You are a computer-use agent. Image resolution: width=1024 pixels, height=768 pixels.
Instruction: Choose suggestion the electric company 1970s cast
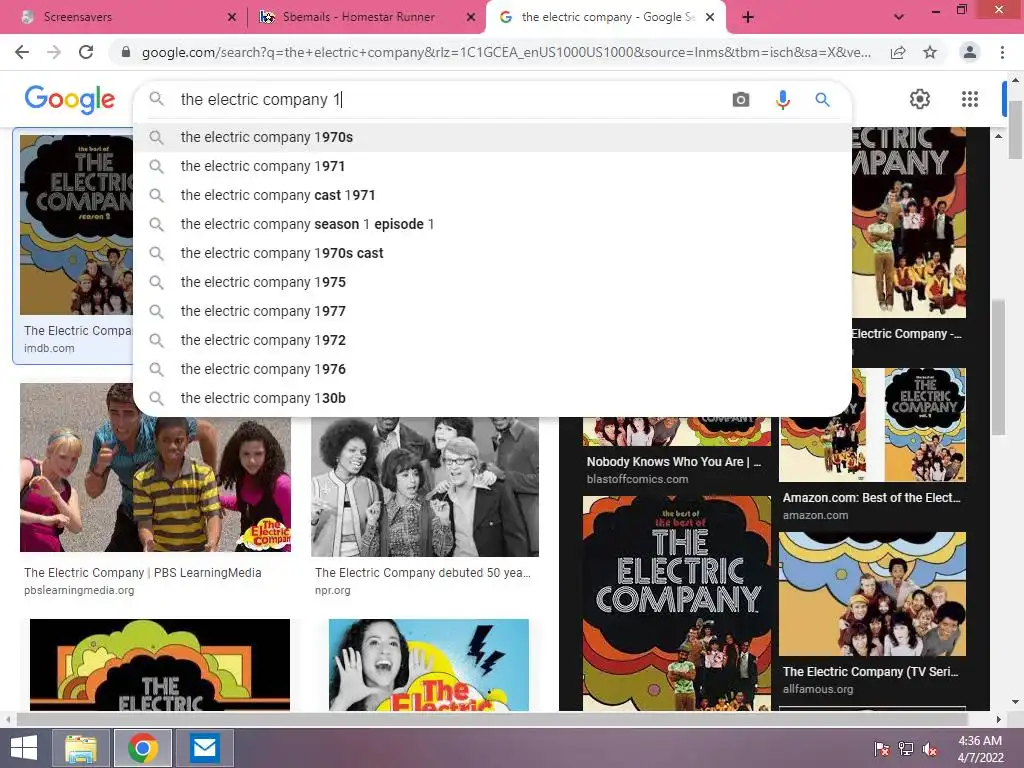click(492, 253)
